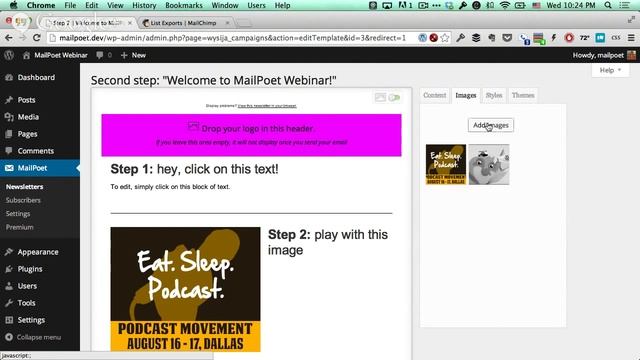Open the Premium submenu link
Image resolution: width=640 pixels, height=360 pixels.
(x=19, y=227)
